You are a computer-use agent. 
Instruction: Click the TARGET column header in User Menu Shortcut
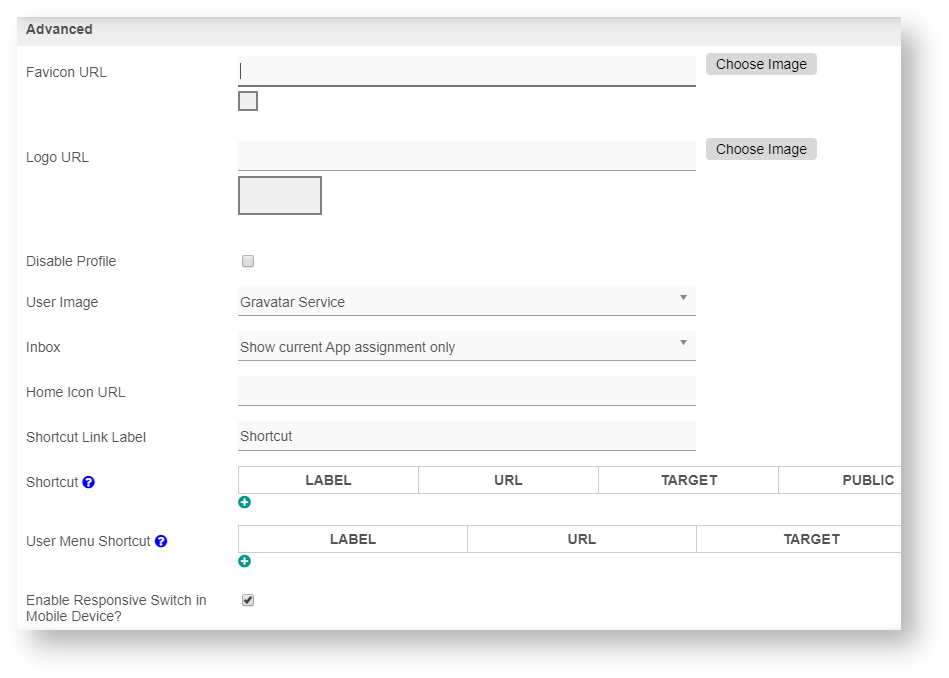810,539
